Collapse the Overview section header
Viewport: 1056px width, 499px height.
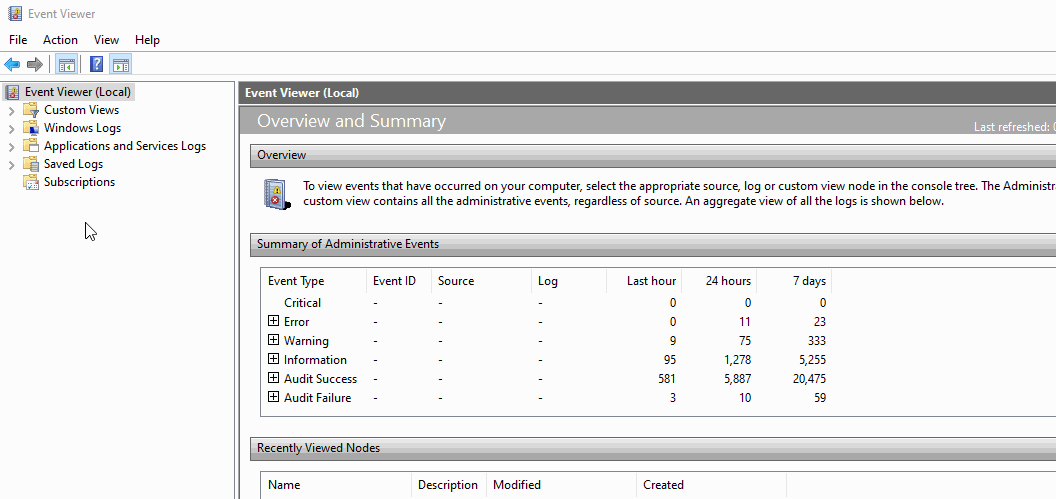[x=653, y=155]
